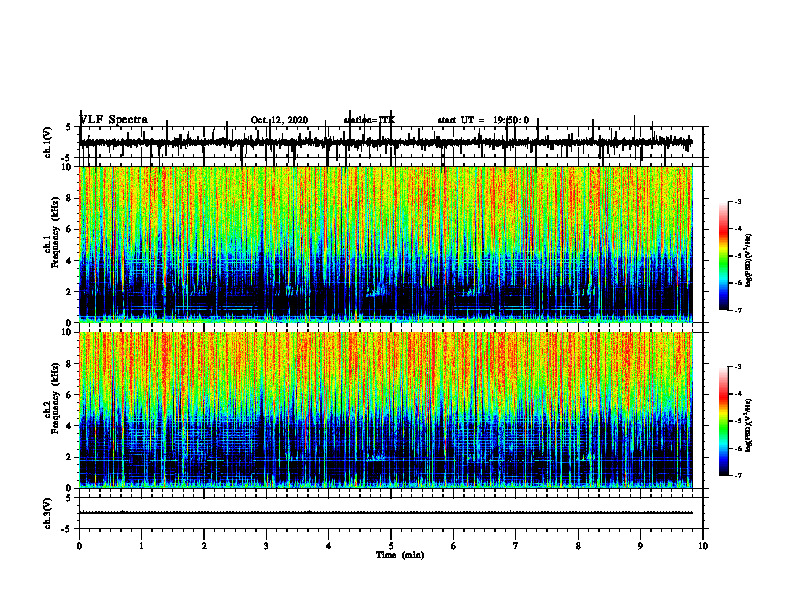Click inside the ch.2 spectrogram panel

tap(386, 410)
